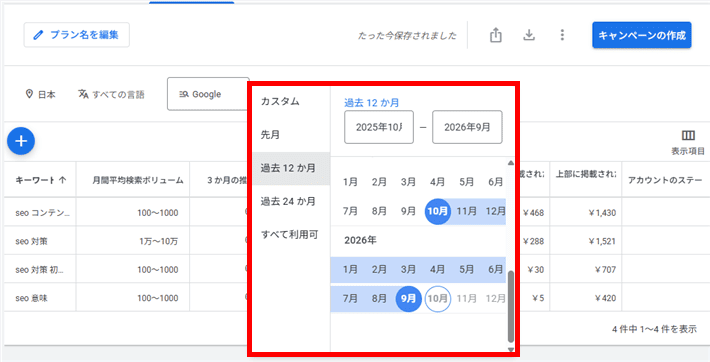Select 7月 in the 2026 calendar
This screenshot has width=710, height=362.
coord(350,299)
